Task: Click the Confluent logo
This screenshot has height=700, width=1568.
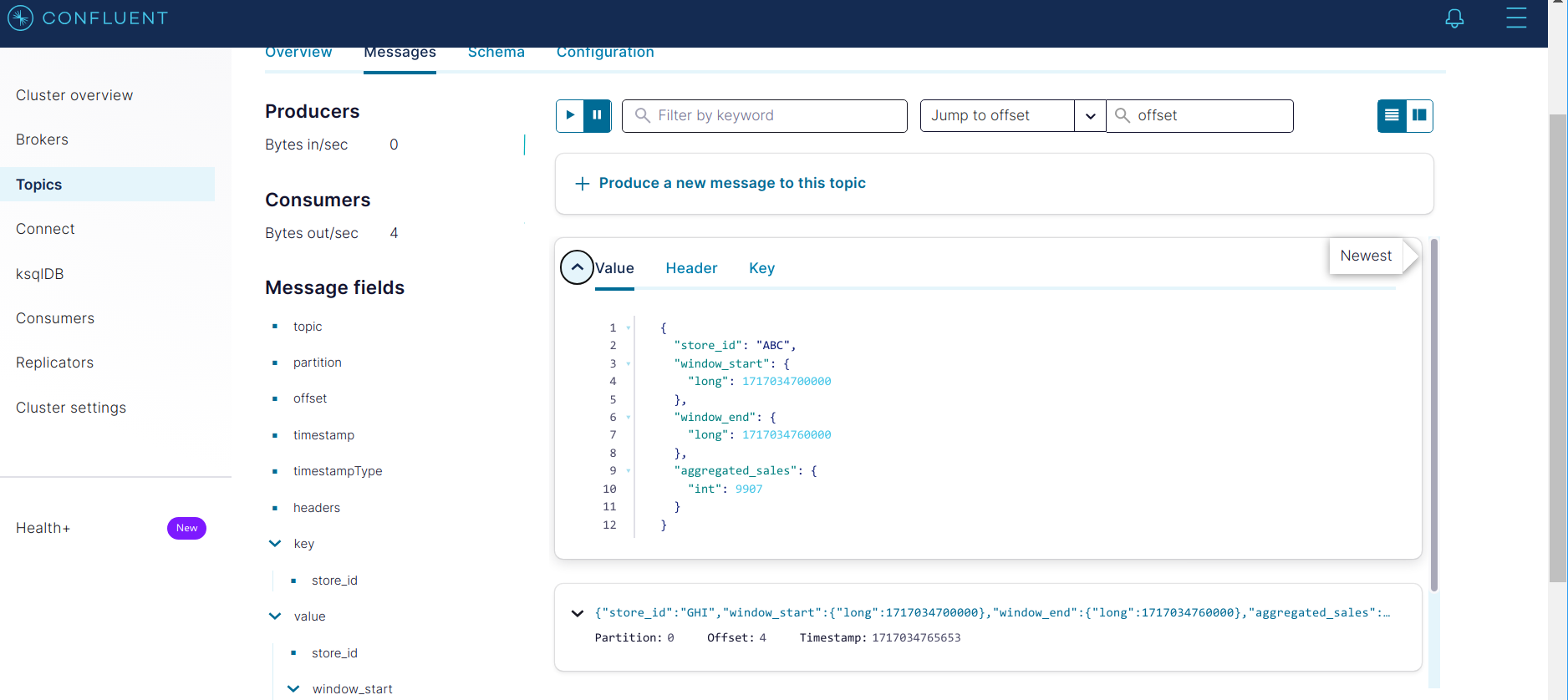Action: 88,18
